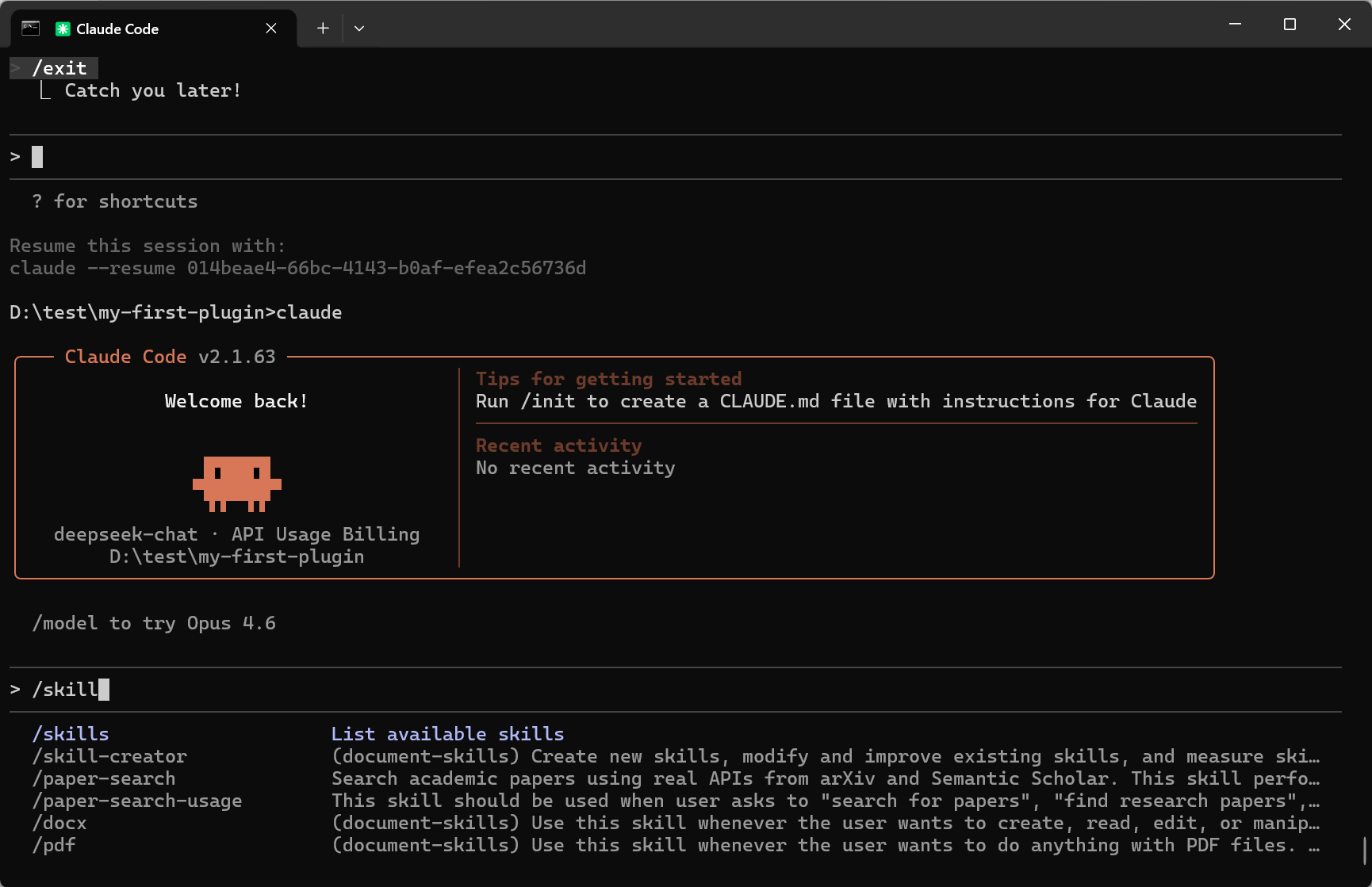This screenshot has width=1372, height=887.
Task: Click the working directory path under the mascot
Action: (x=237, y=556)
